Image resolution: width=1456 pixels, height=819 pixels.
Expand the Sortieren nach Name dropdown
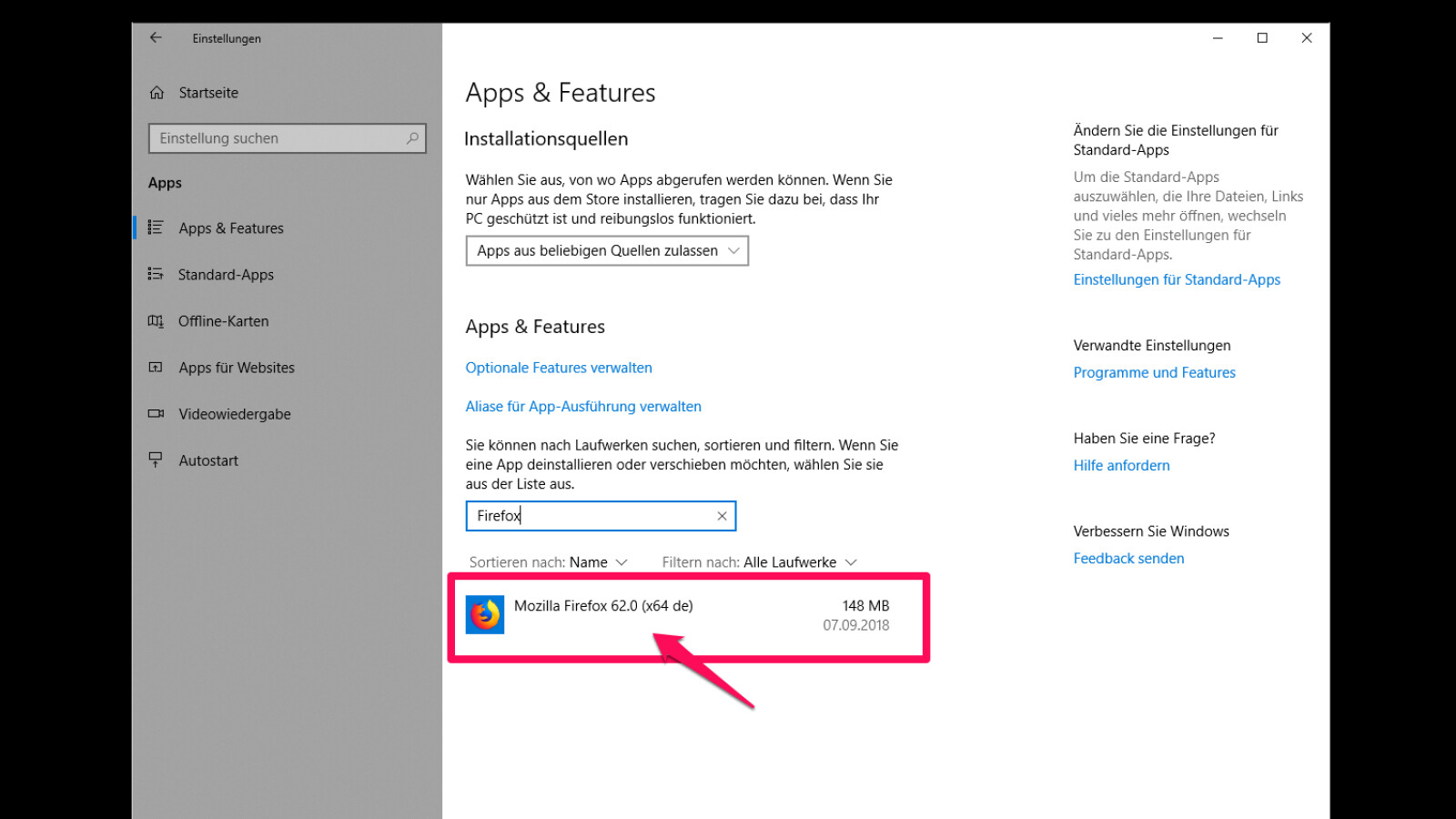tap(588, 562)
